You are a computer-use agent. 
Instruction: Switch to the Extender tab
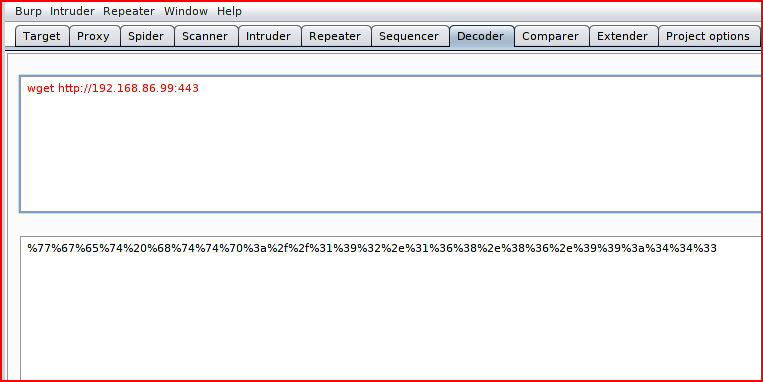pos(623,36)
